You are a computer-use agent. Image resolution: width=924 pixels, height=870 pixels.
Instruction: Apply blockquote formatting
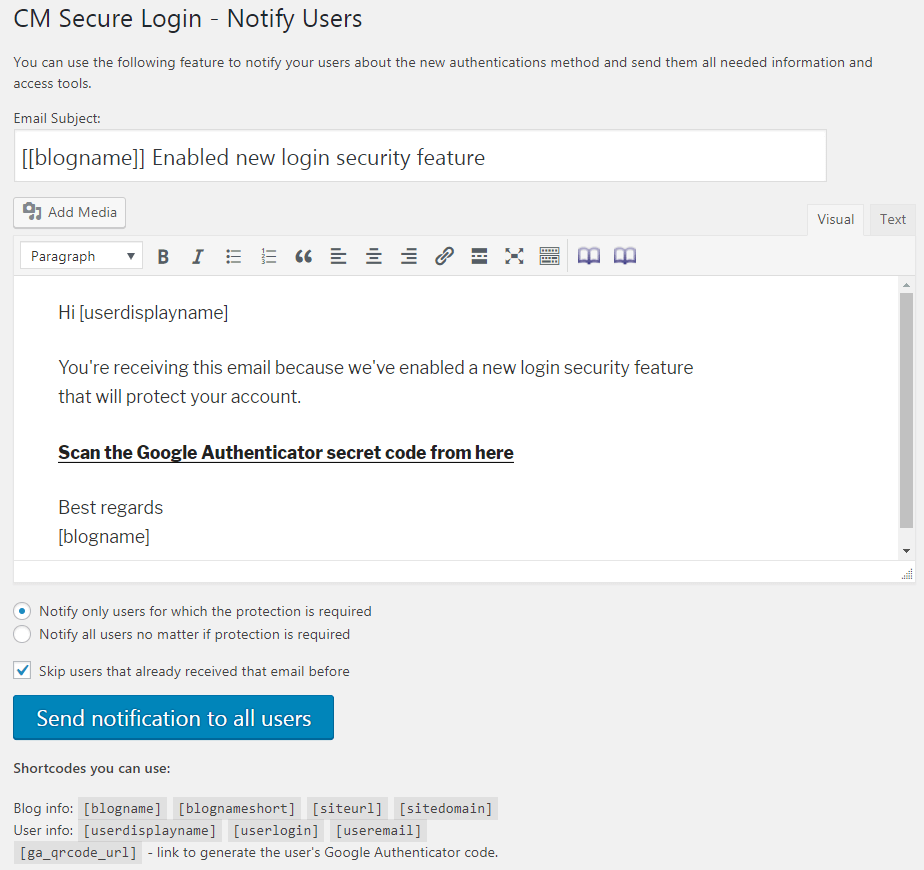pos(304,257)
